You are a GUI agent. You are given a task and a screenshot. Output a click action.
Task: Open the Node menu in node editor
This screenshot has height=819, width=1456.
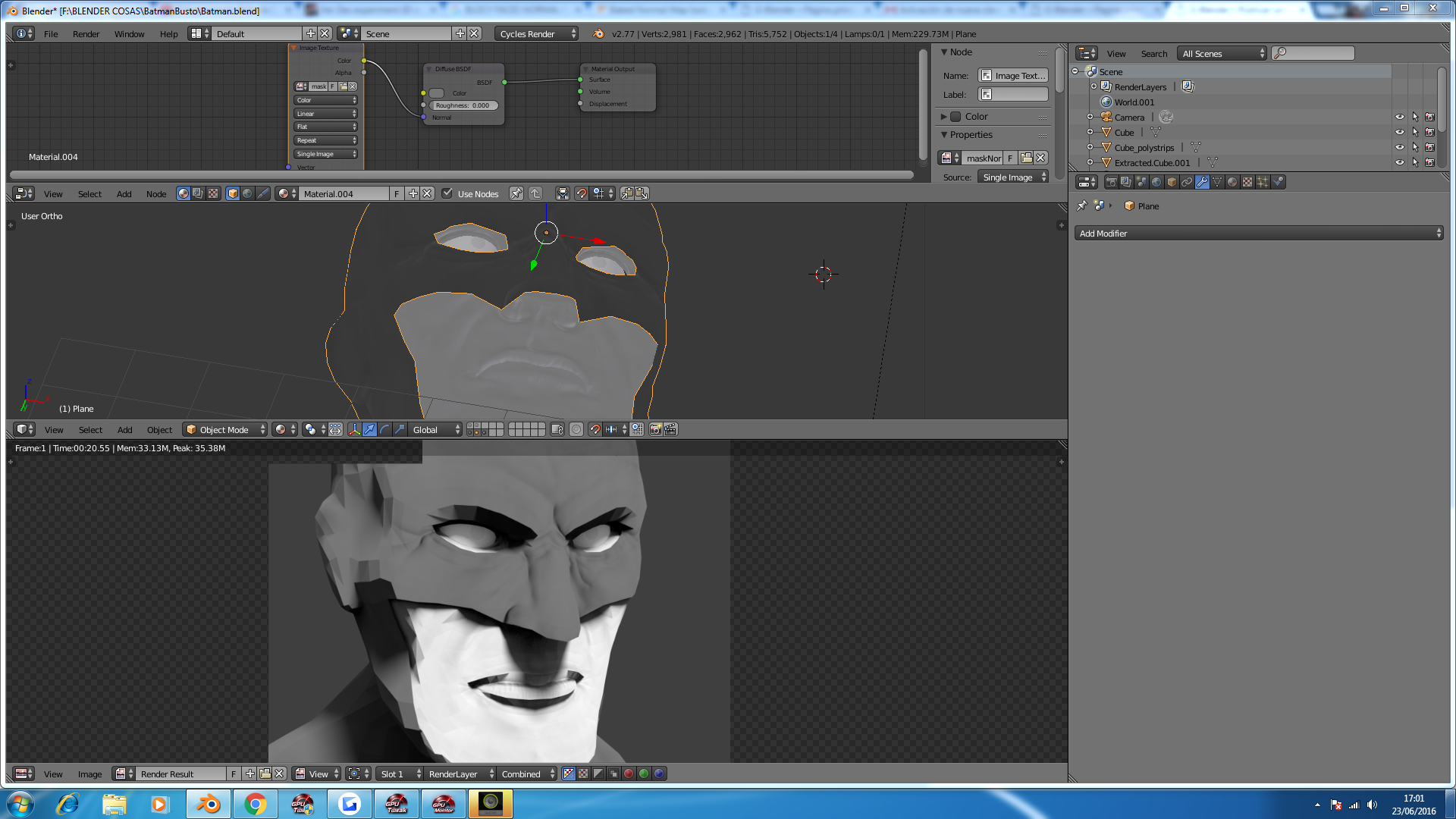pos(156,194)
